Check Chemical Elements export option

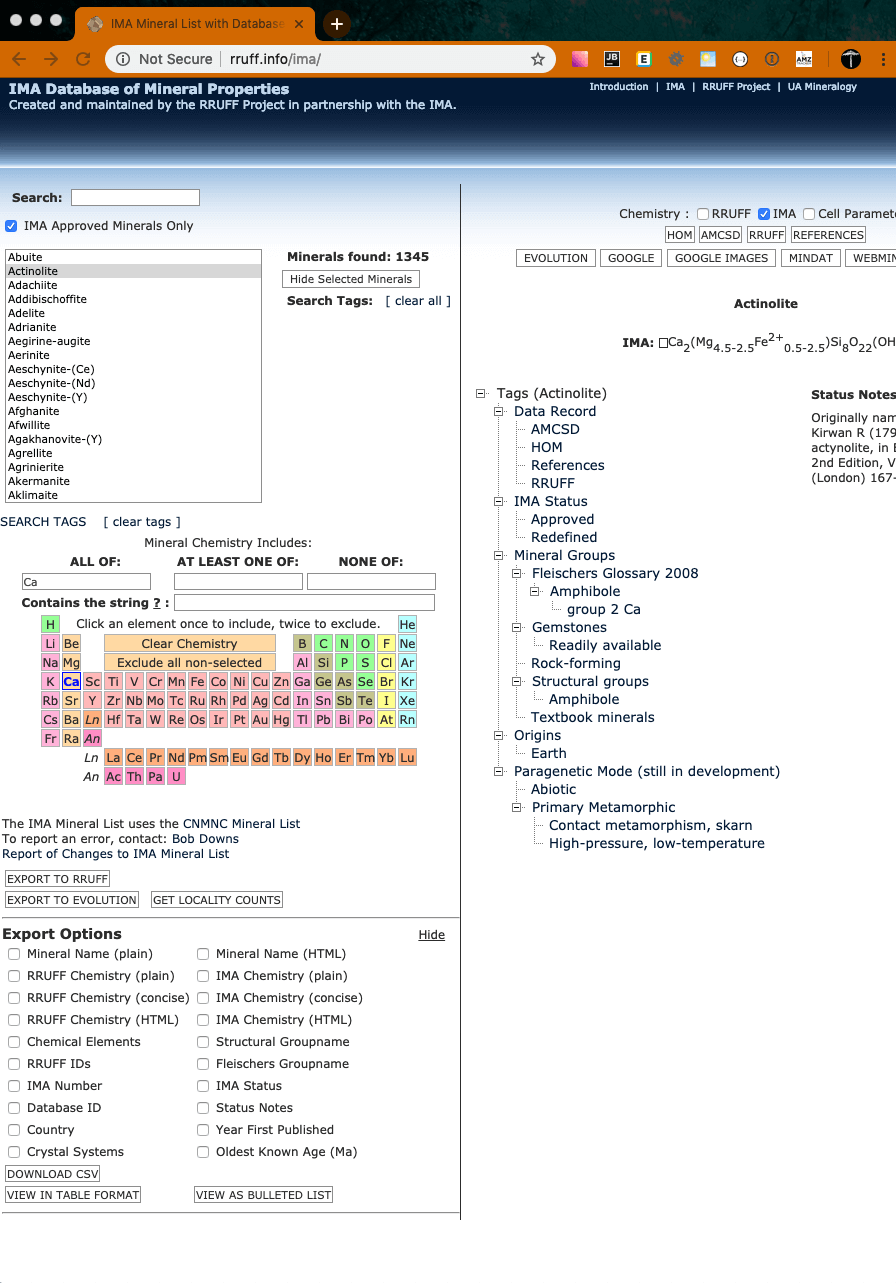pyautogui.click(x=14, y=1042)
